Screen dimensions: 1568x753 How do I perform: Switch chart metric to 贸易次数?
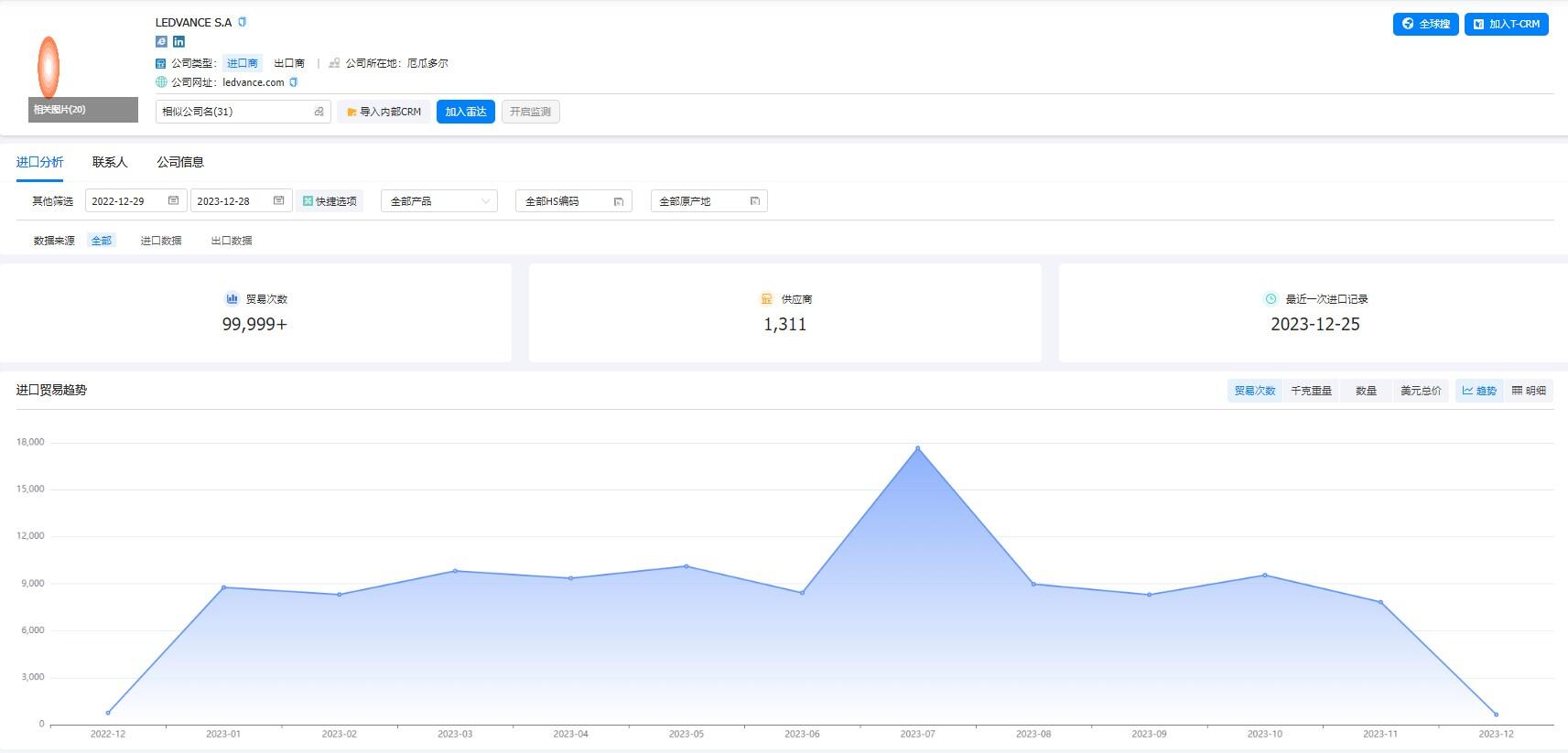click(x=1255, y=391)
